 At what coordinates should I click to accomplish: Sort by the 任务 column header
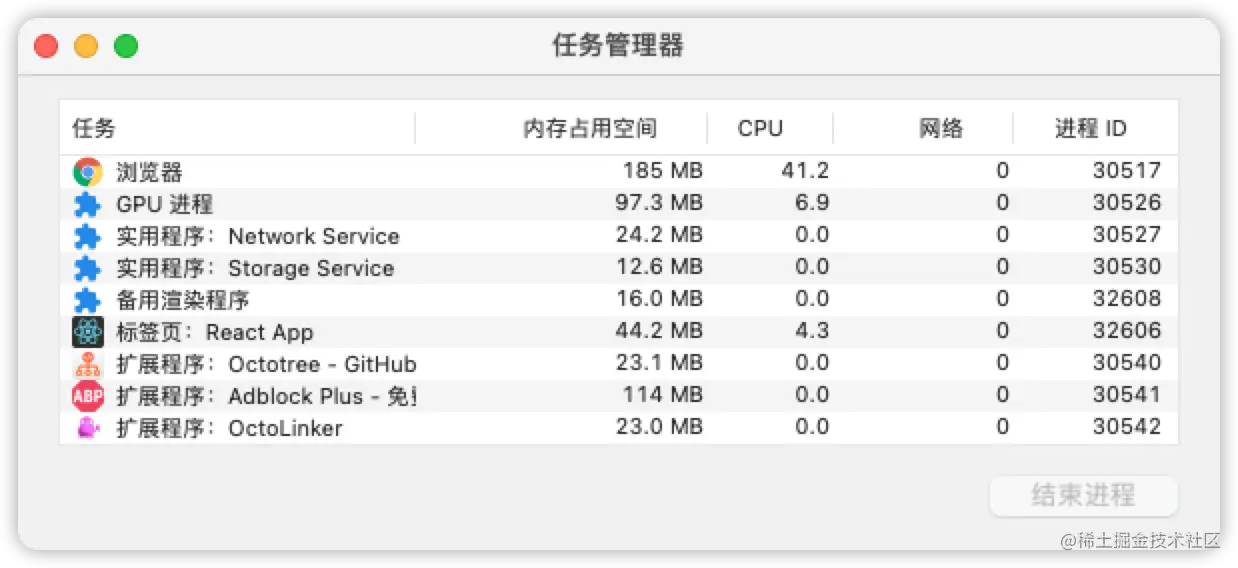pyautogui.click(x=94, y=128)
